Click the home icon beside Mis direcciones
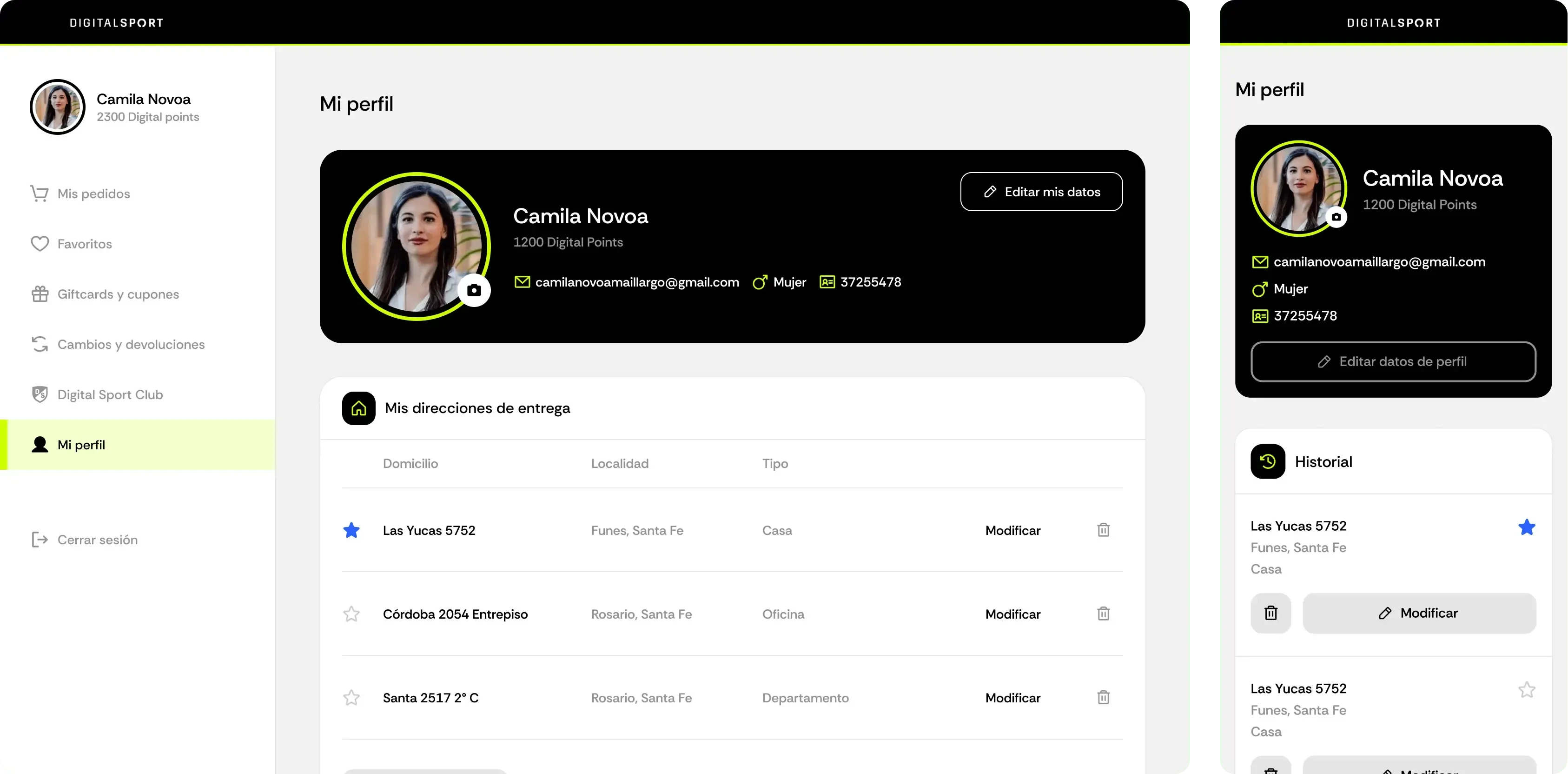This screenshot has width=1568, height=774. (x=358, y=408)
